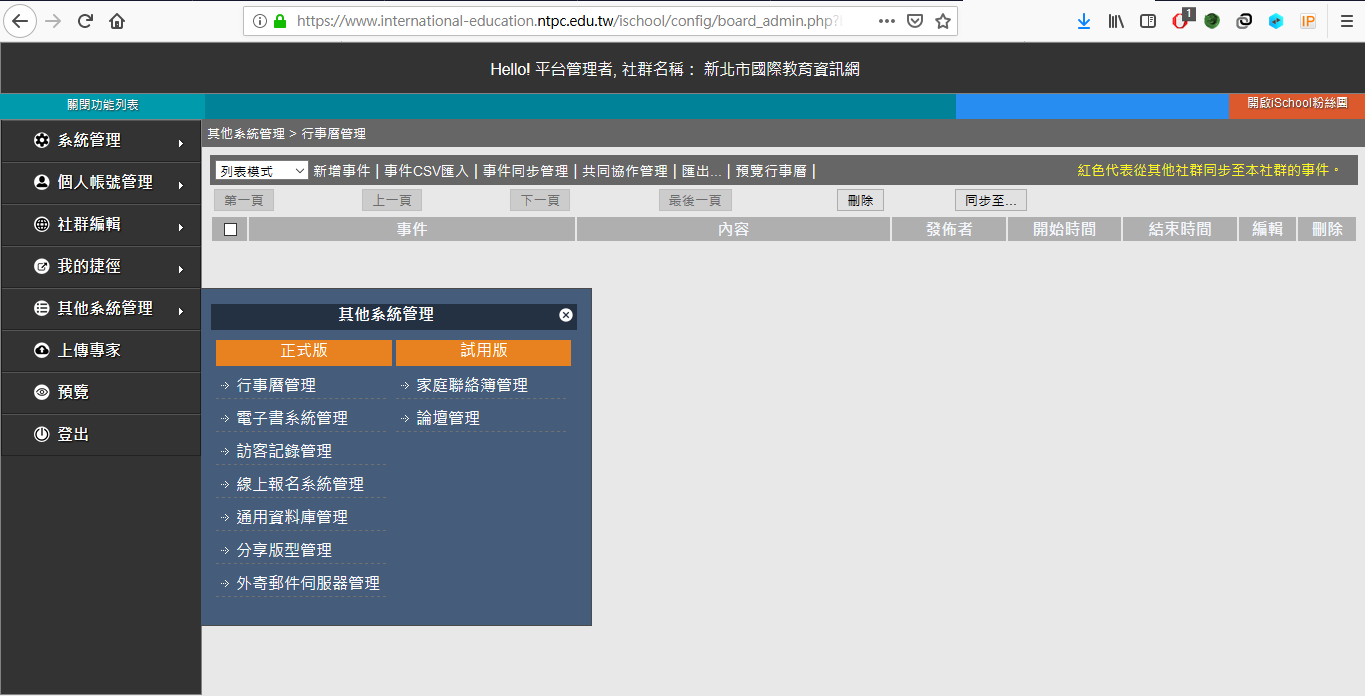Open the browser home page icon

[117, 21]
